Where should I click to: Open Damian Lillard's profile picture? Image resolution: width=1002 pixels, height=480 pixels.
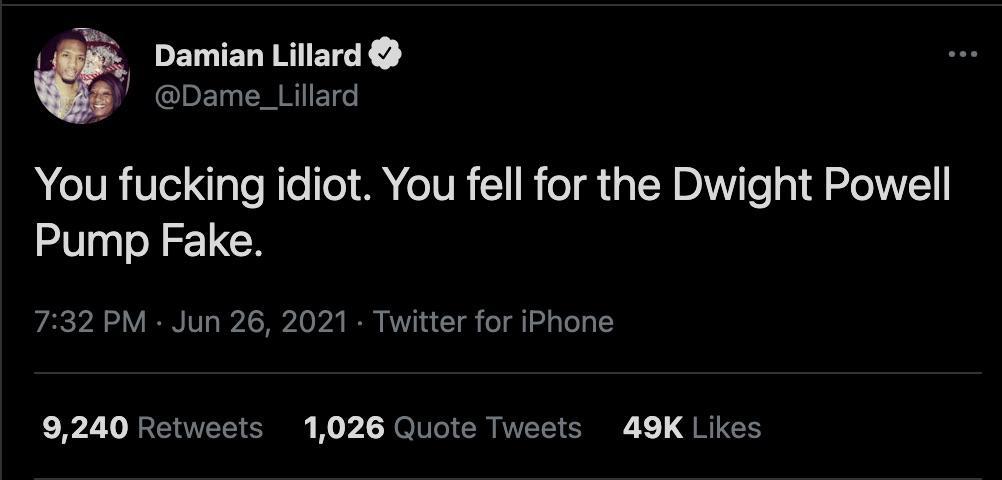point(82,76)
